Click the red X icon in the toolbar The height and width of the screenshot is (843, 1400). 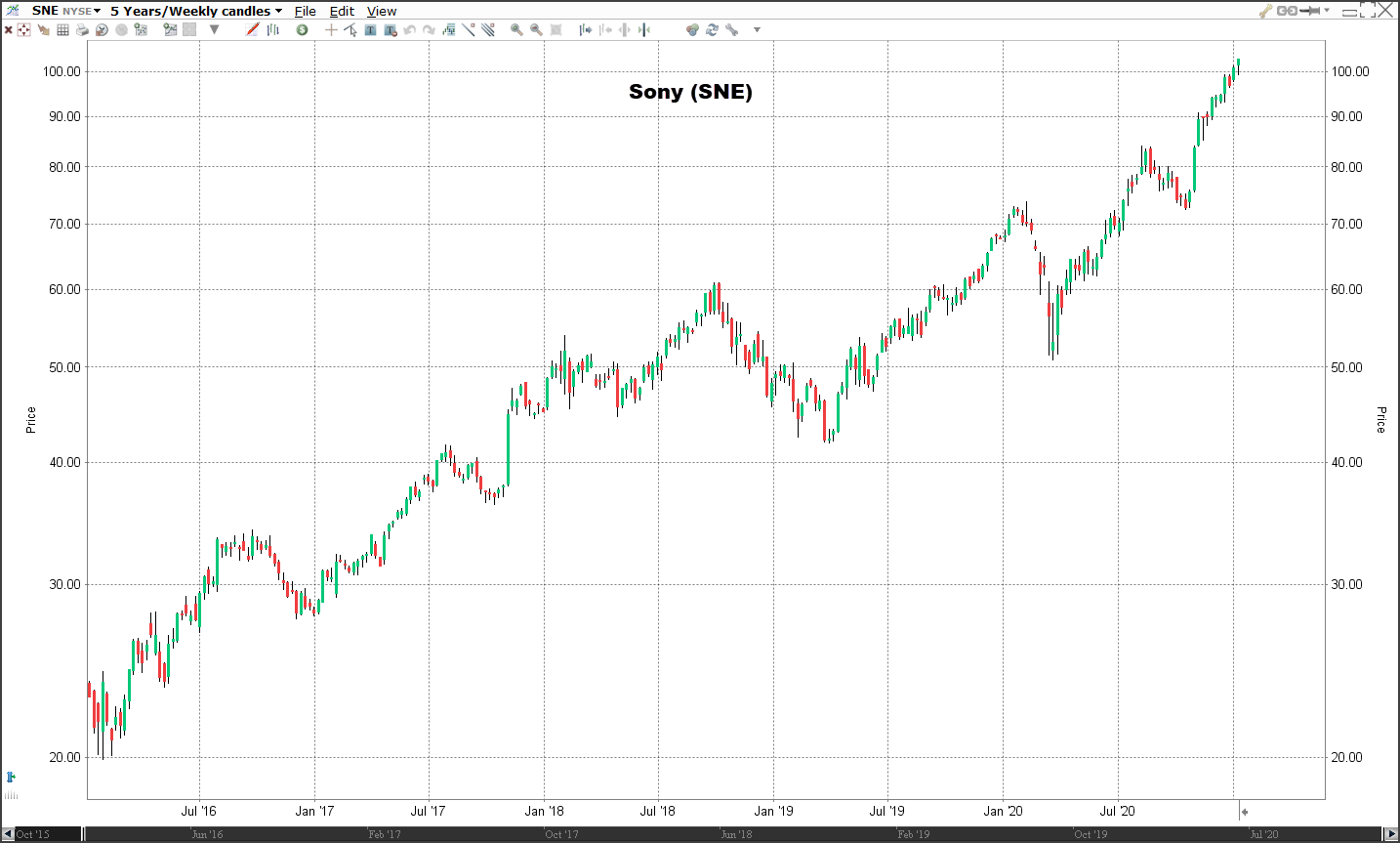(8, 30)
